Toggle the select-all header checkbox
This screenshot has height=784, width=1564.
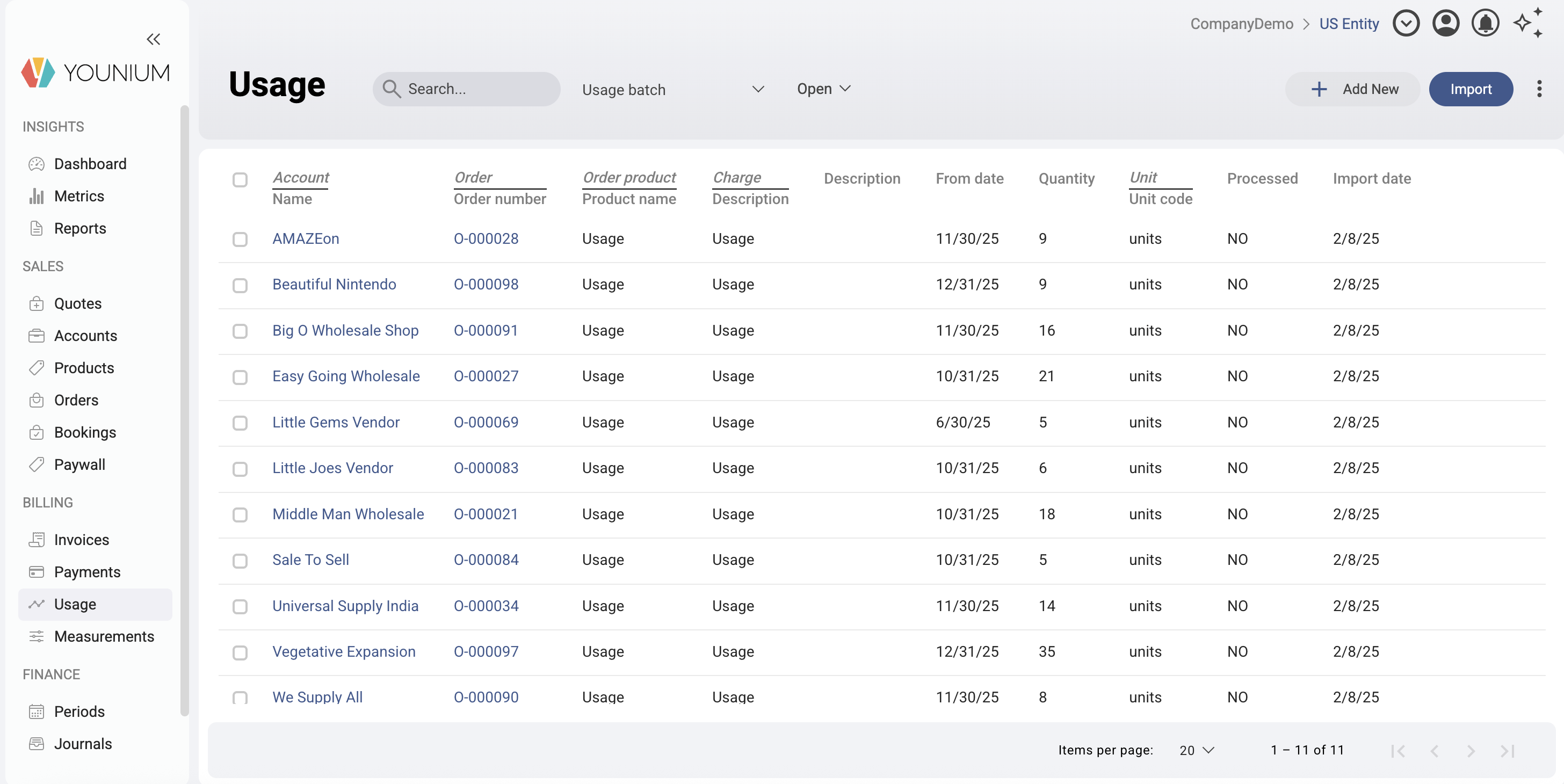[x=240, y=179]
